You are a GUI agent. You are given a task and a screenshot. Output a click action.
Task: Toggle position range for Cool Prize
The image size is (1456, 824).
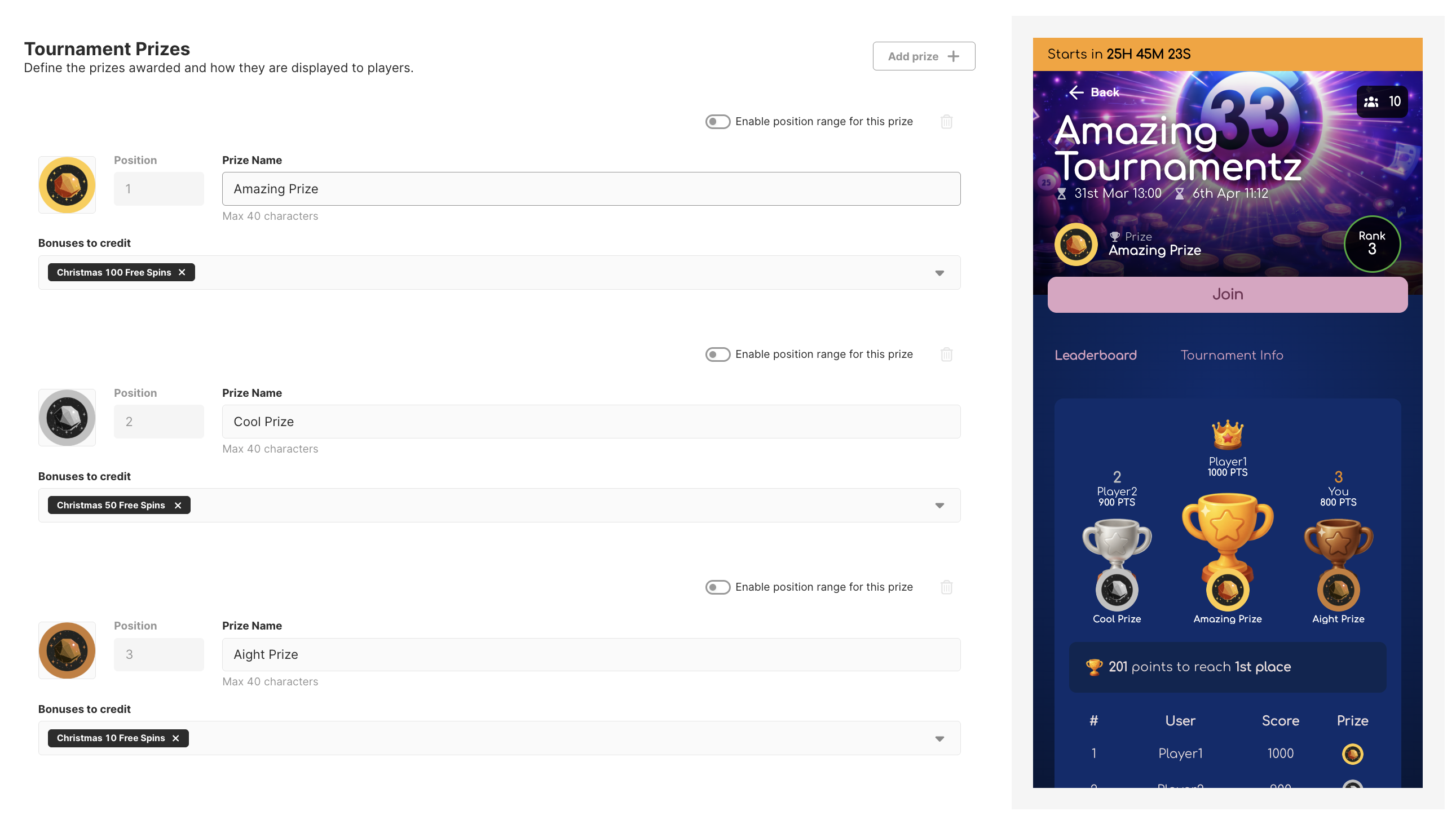click(717, 355)
